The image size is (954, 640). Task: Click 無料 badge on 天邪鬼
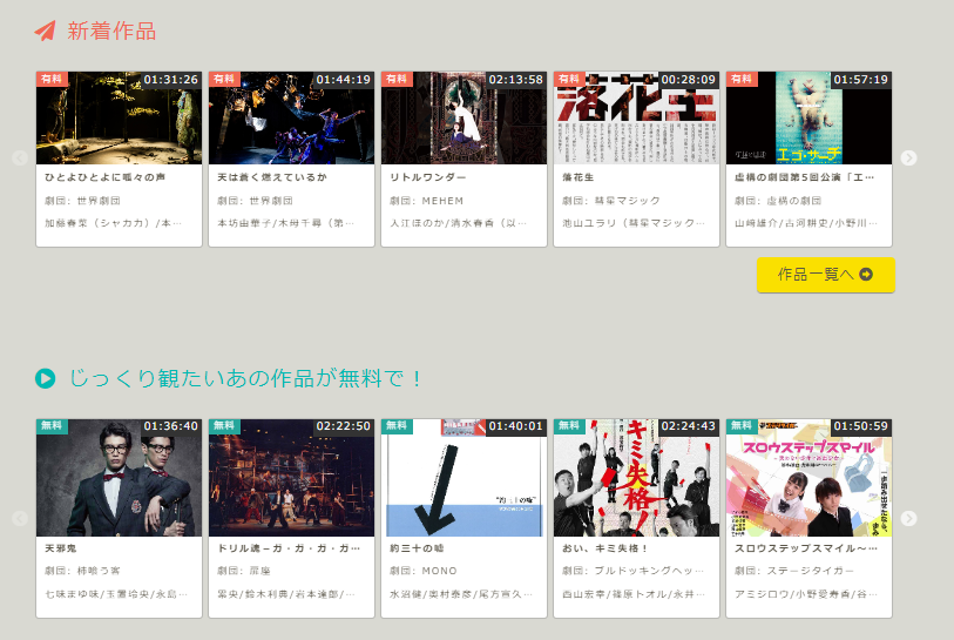[52, 426]
